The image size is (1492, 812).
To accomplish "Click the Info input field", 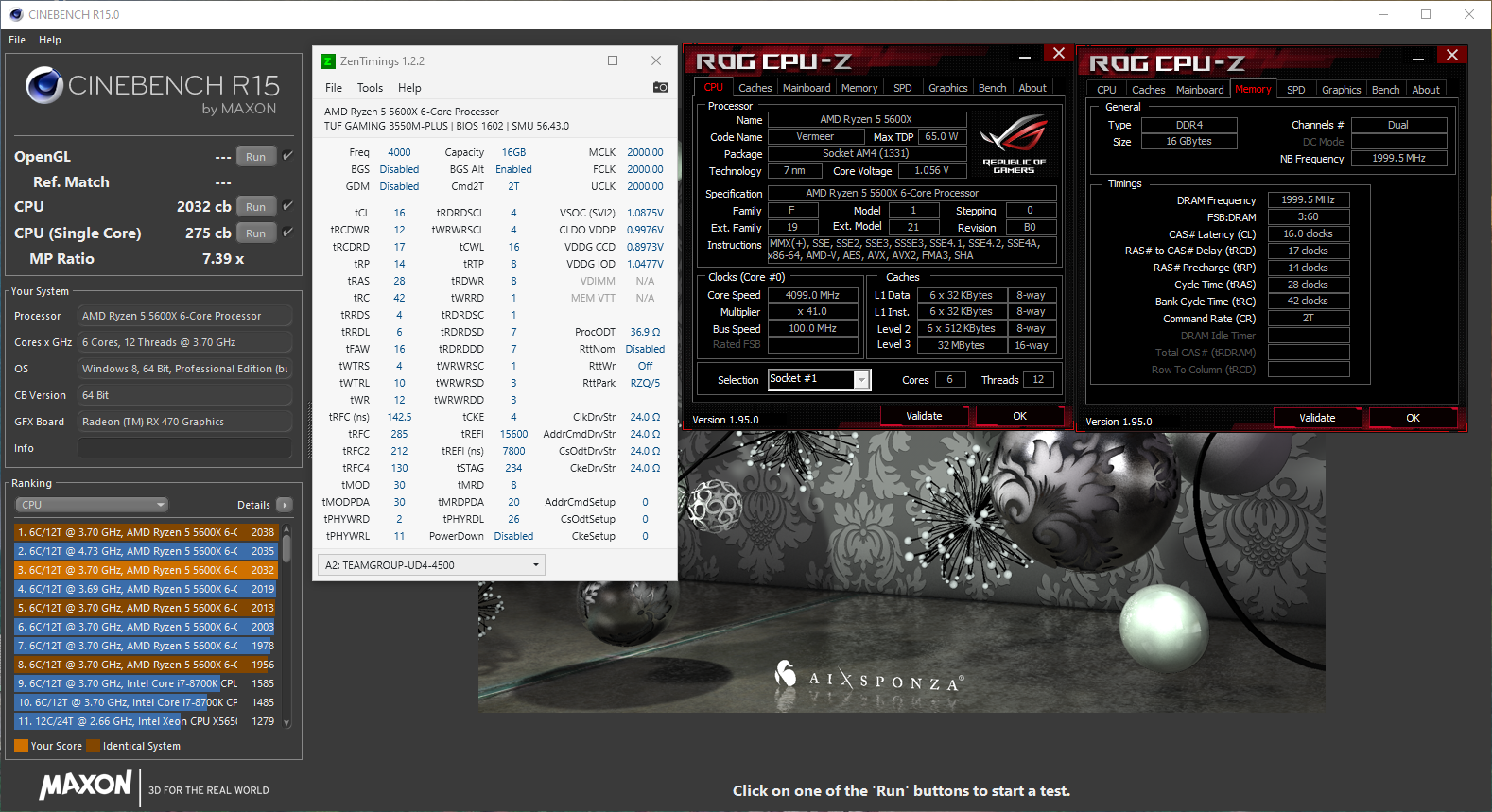I will click(184, 448).
